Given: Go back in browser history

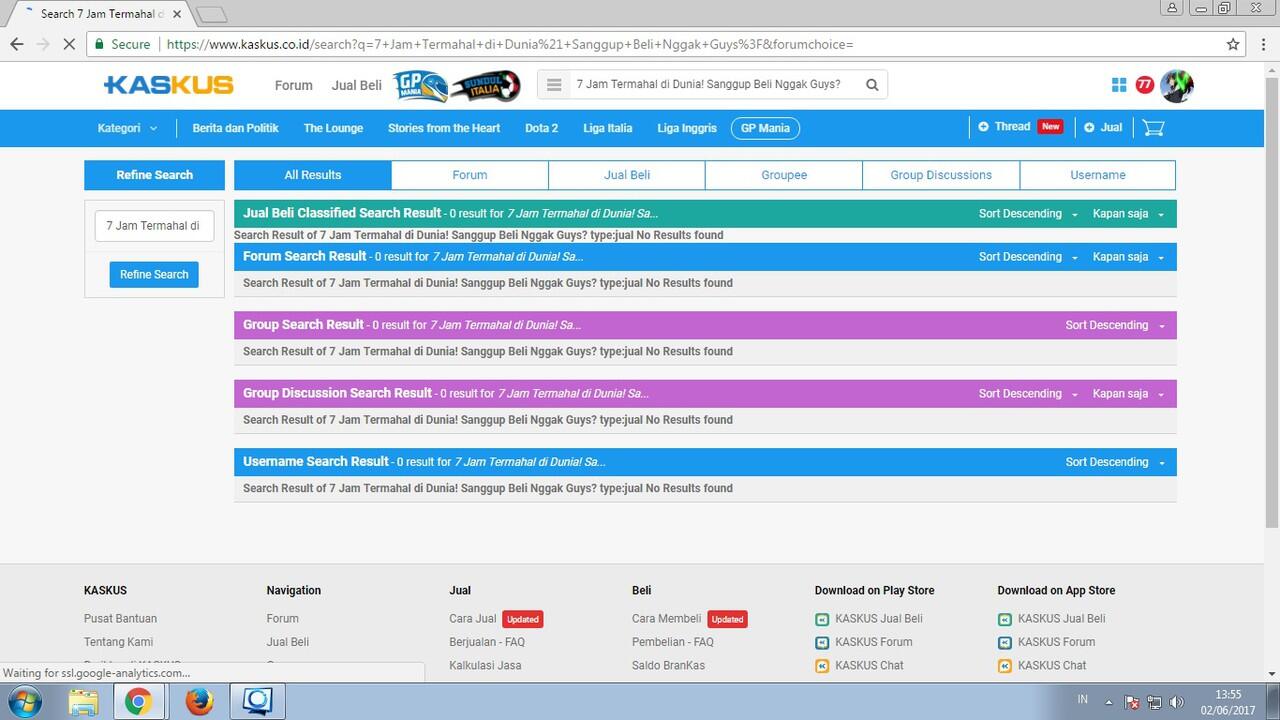Looking at the screenshot, I should (x=16, y=44).
